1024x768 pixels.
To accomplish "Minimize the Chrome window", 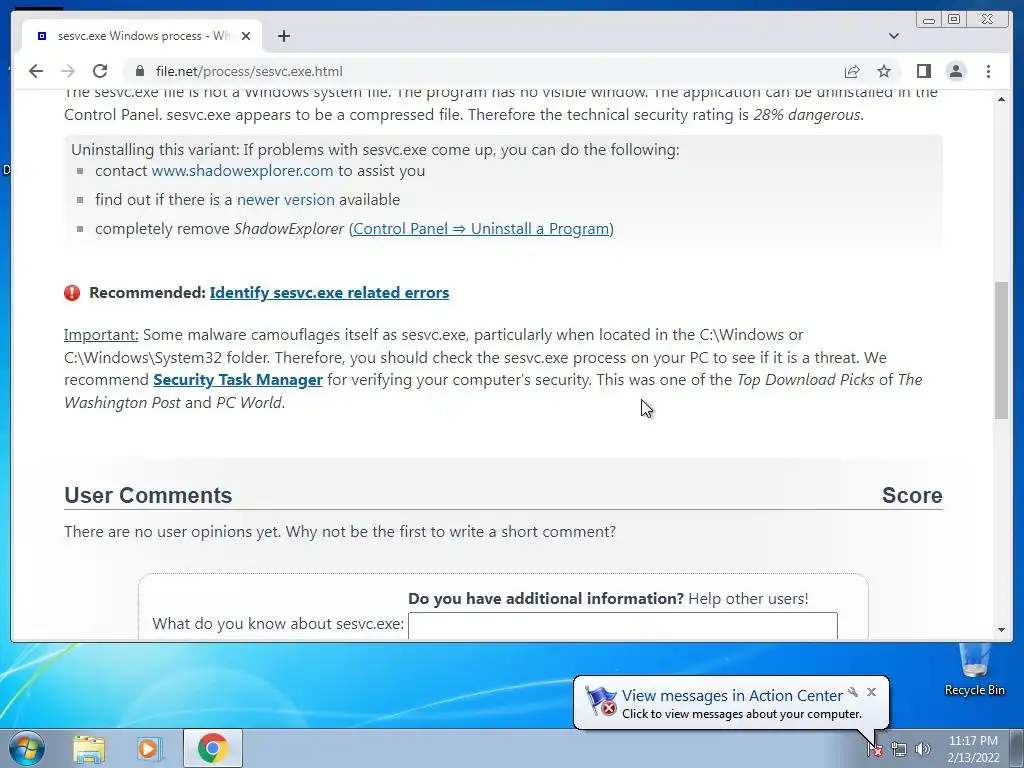I will (929, 20).
